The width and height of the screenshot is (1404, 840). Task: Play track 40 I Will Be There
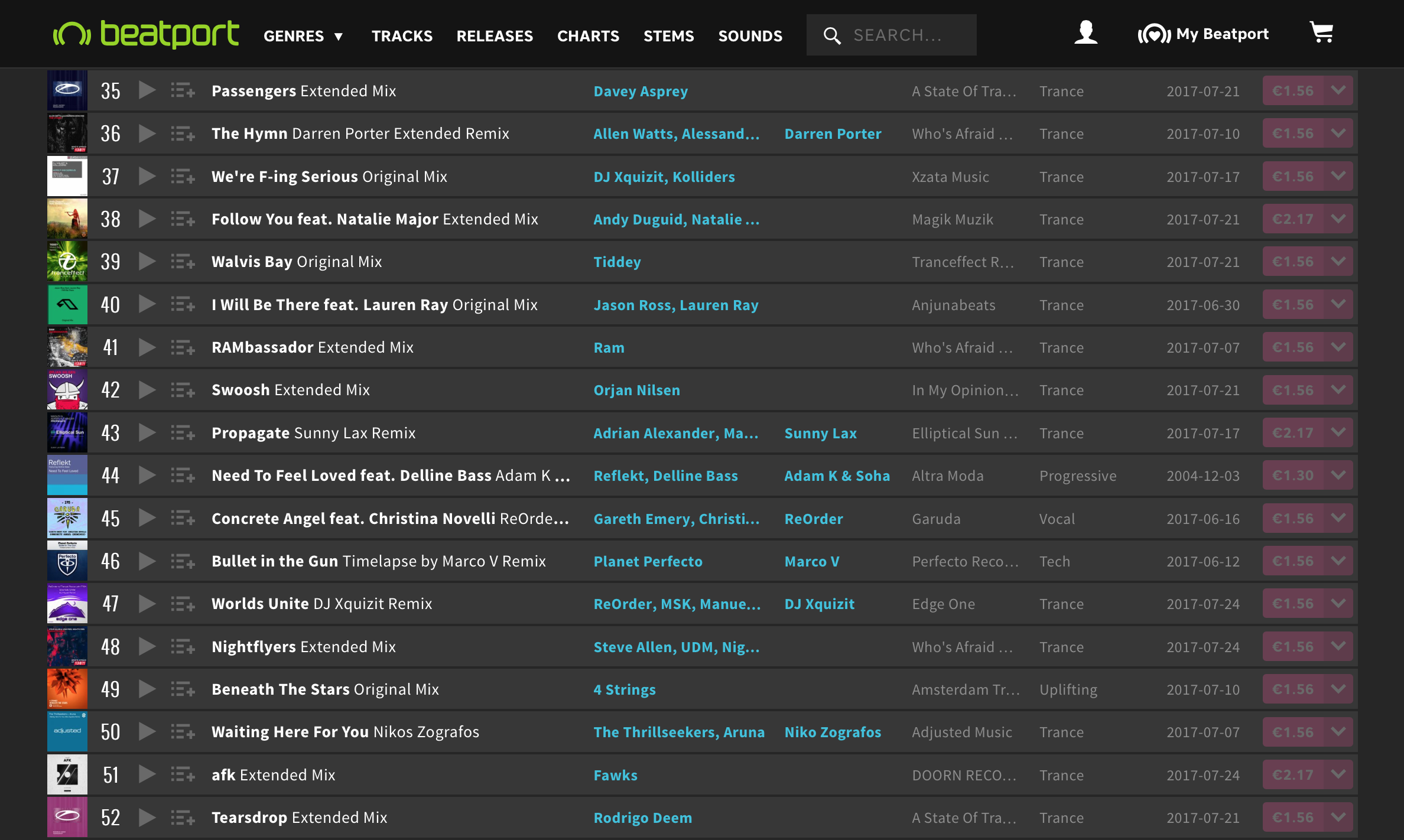coord(147,304)
